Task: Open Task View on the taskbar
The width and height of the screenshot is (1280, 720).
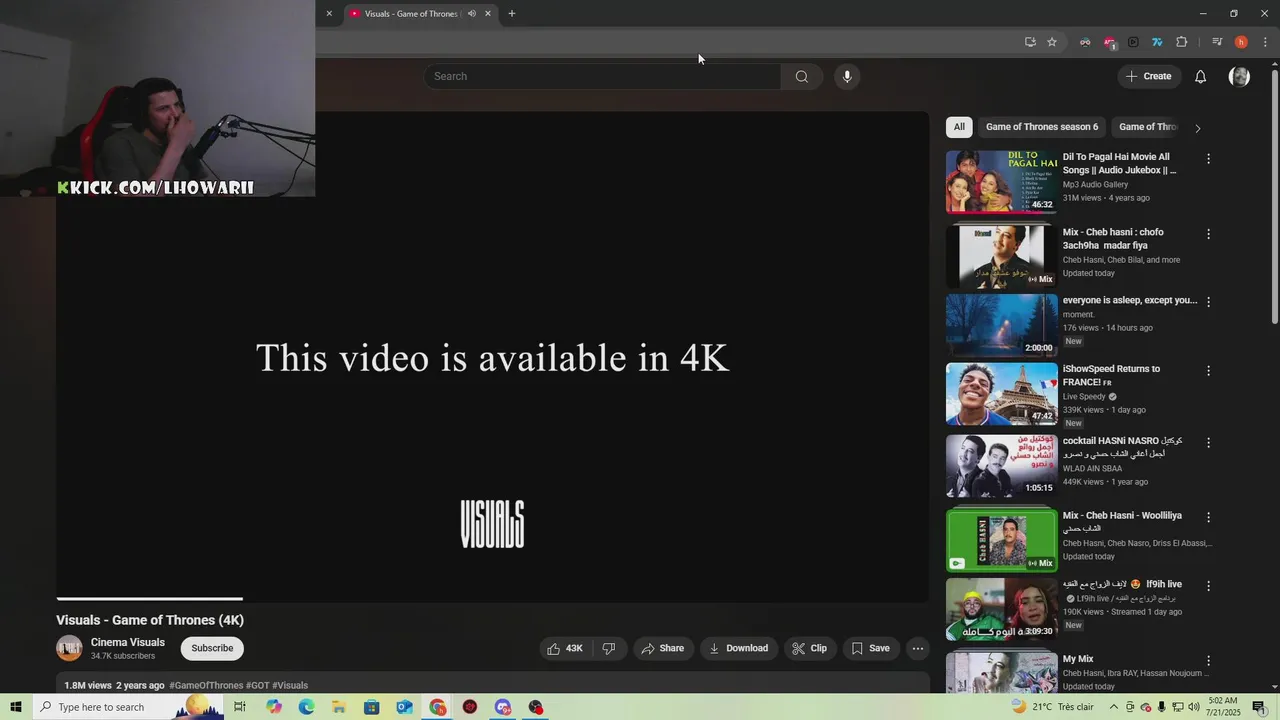Action: click(240, 707)
